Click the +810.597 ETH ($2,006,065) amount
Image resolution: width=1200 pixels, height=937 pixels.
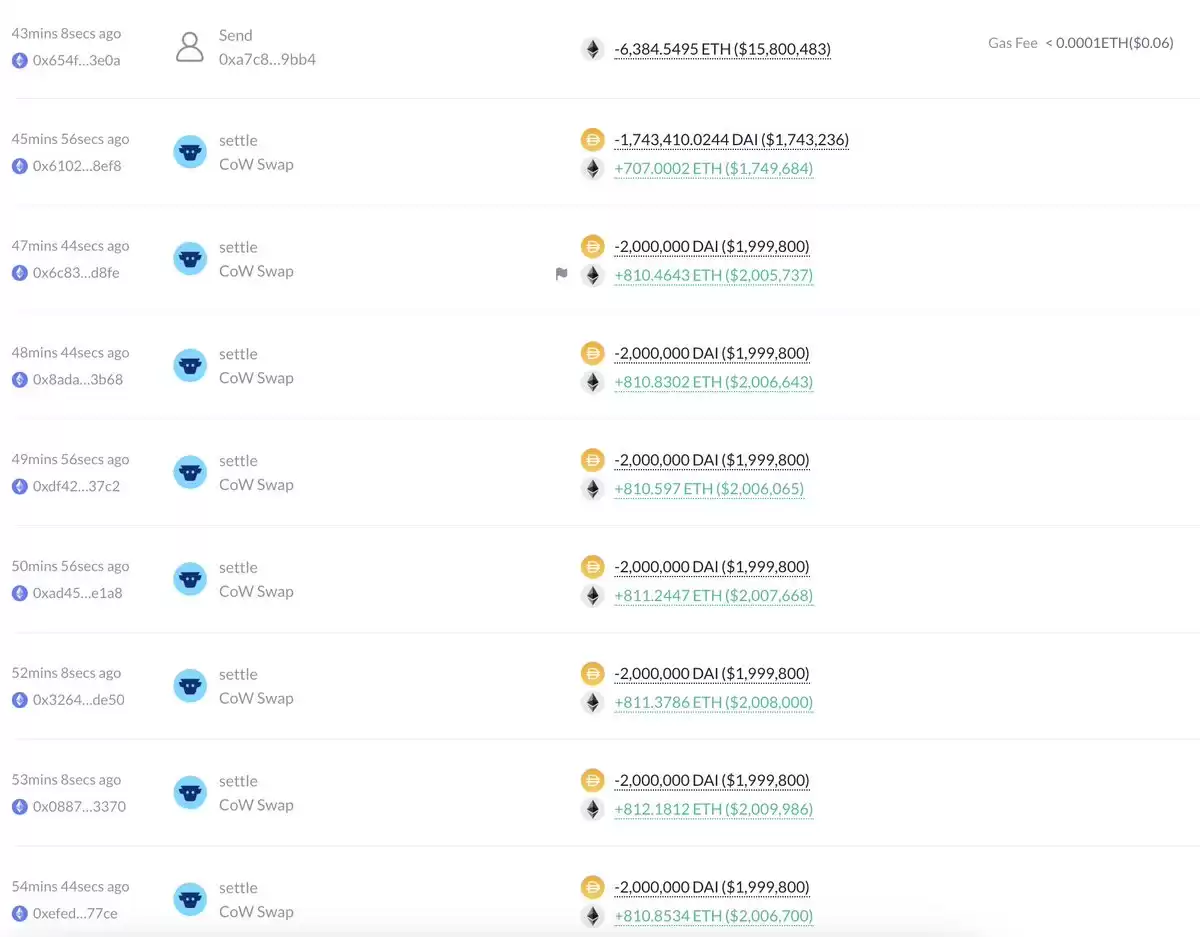(x=709, y=489)
